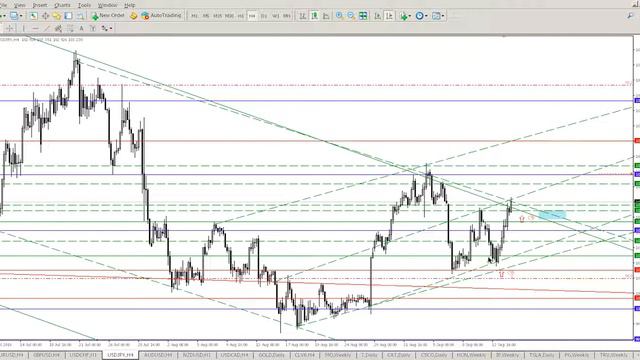This screenshot has width=640, height=360.
Task: Select the Horizontal Line drawing tool
Action: click(x=36, y=28)
